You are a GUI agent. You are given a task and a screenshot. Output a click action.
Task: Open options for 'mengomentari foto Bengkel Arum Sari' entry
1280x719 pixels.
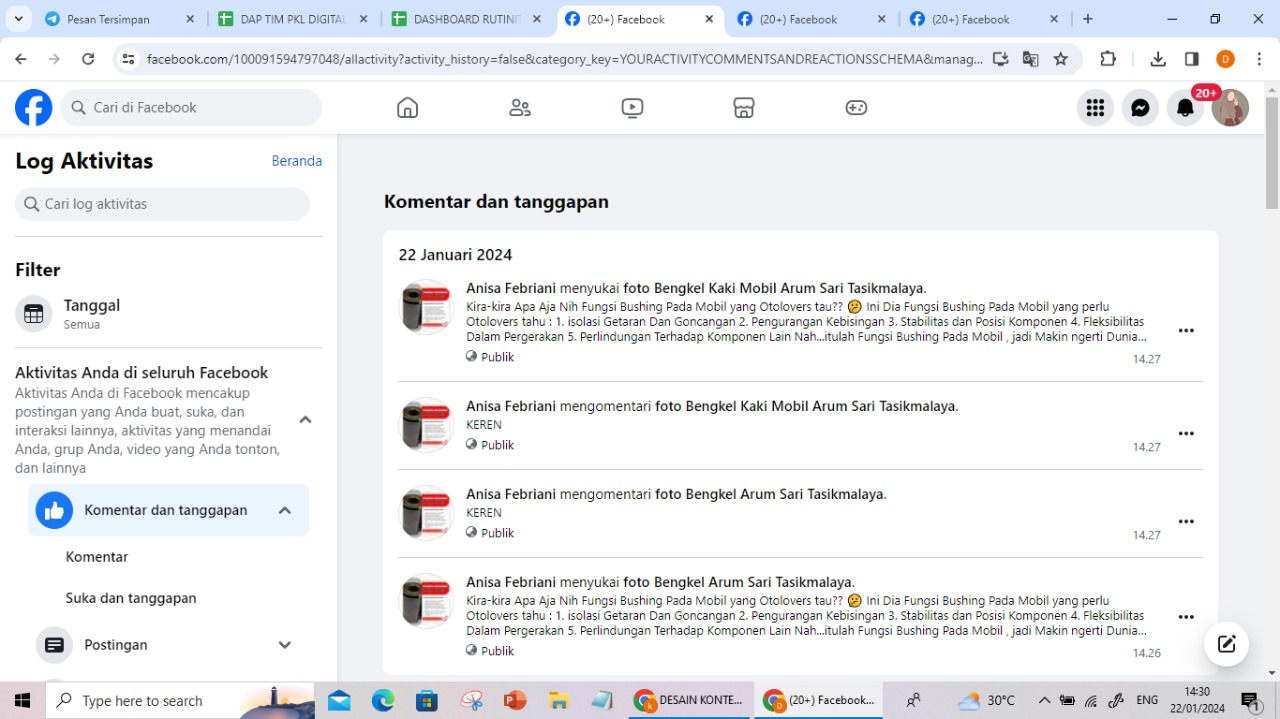1186,522
